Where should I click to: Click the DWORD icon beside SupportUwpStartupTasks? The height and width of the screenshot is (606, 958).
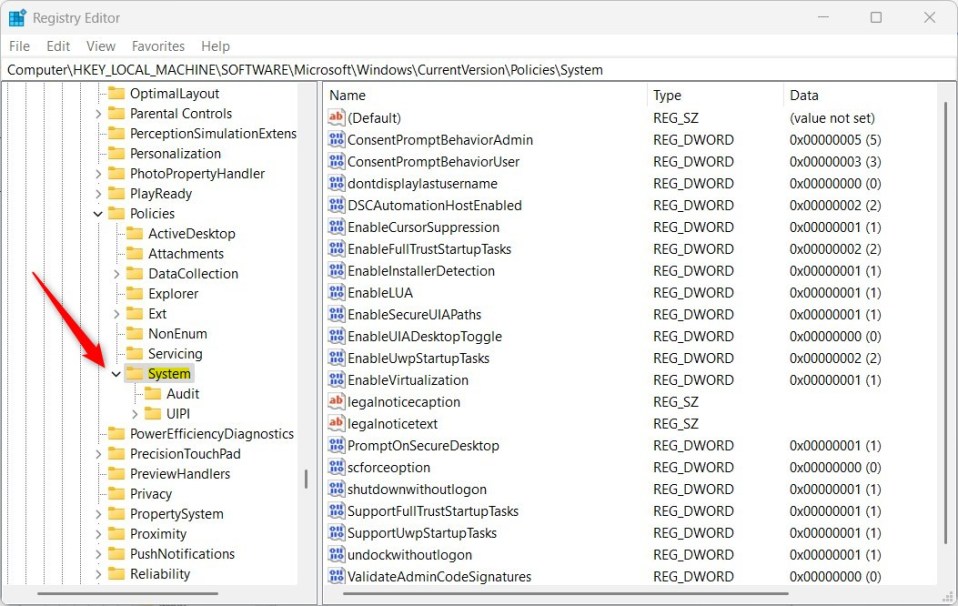[337, 533]
